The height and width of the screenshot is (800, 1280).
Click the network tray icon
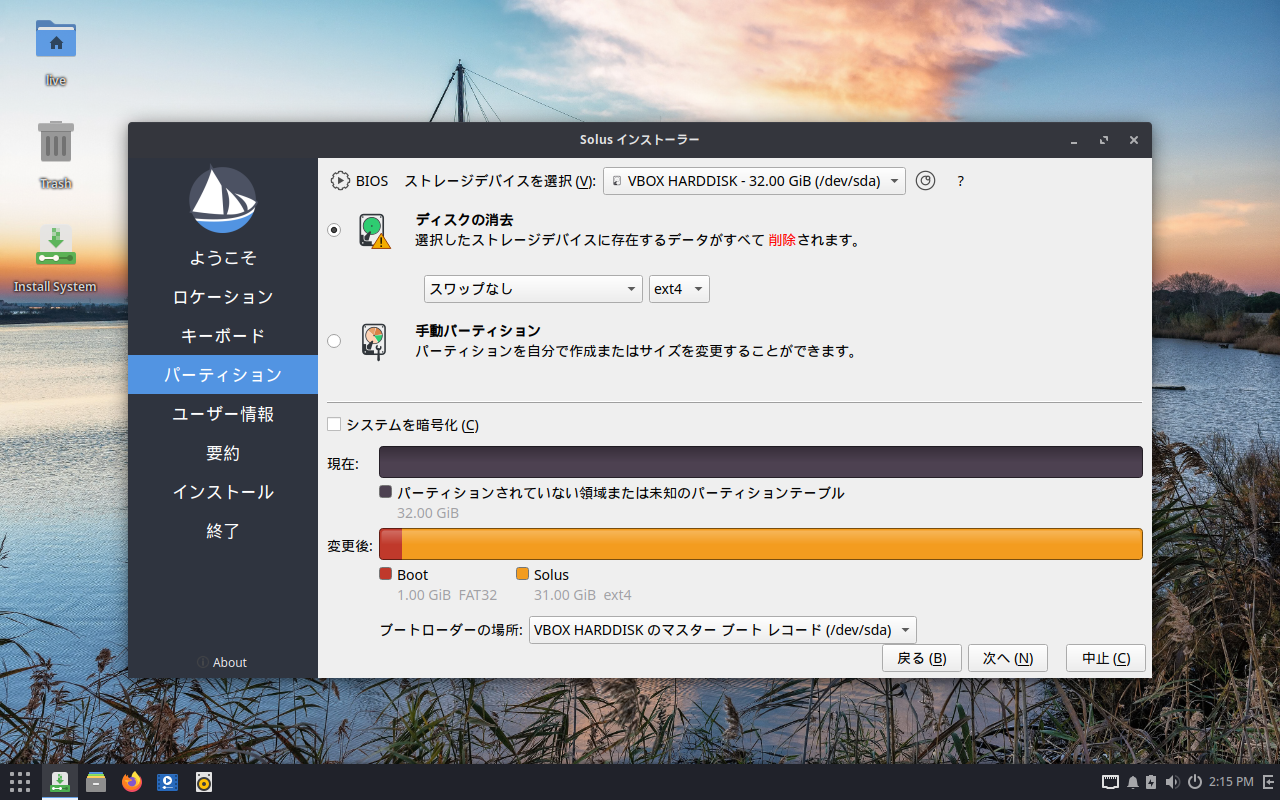[x=1110, y=782]
